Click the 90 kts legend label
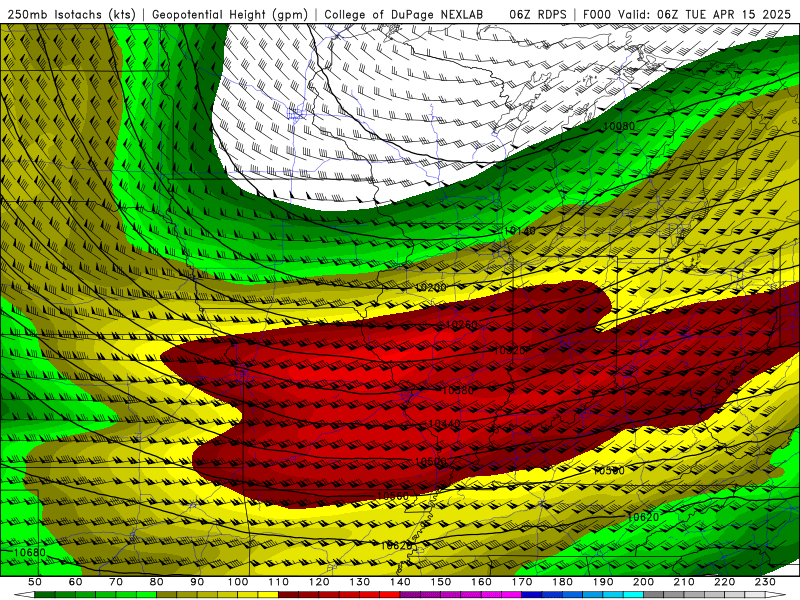This screenshot has width=800, height=600. click(197, 582)
